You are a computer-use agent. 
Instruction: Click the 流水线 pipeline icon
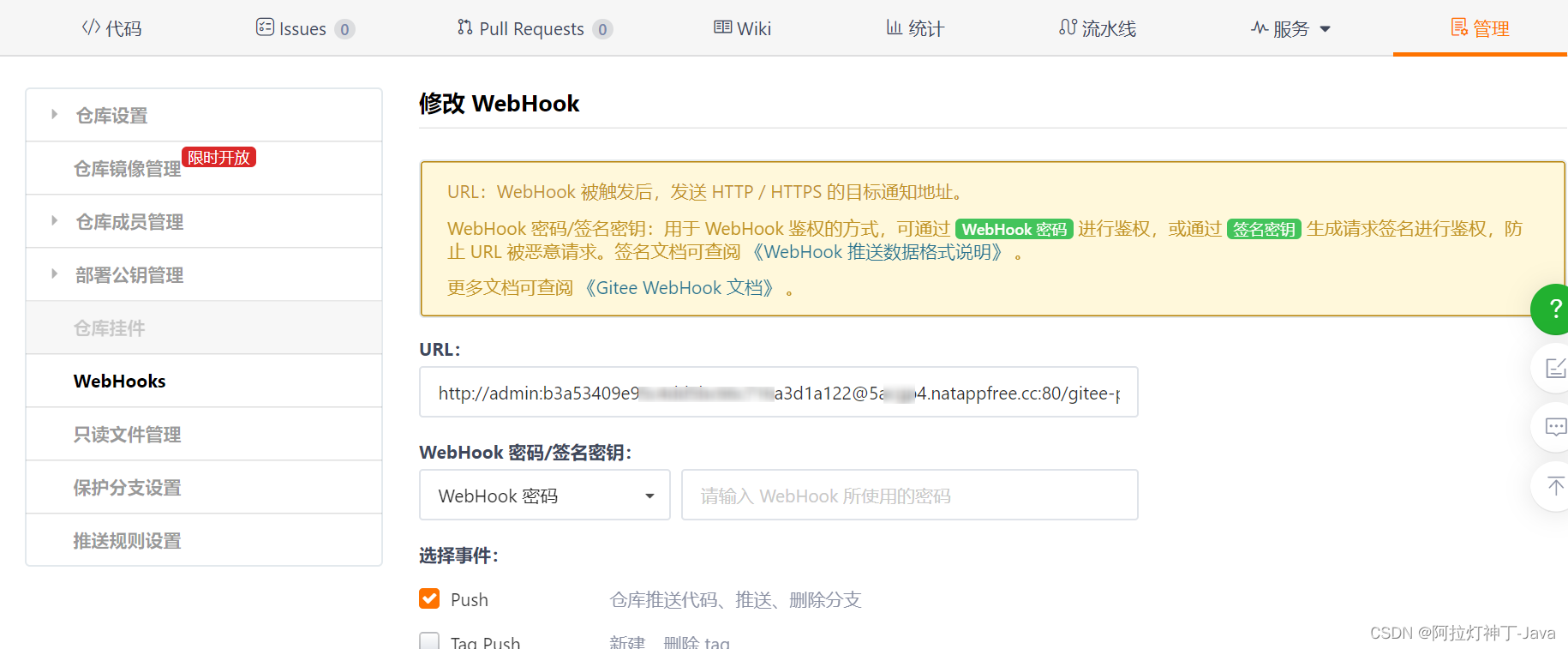tap(1068, 27)
